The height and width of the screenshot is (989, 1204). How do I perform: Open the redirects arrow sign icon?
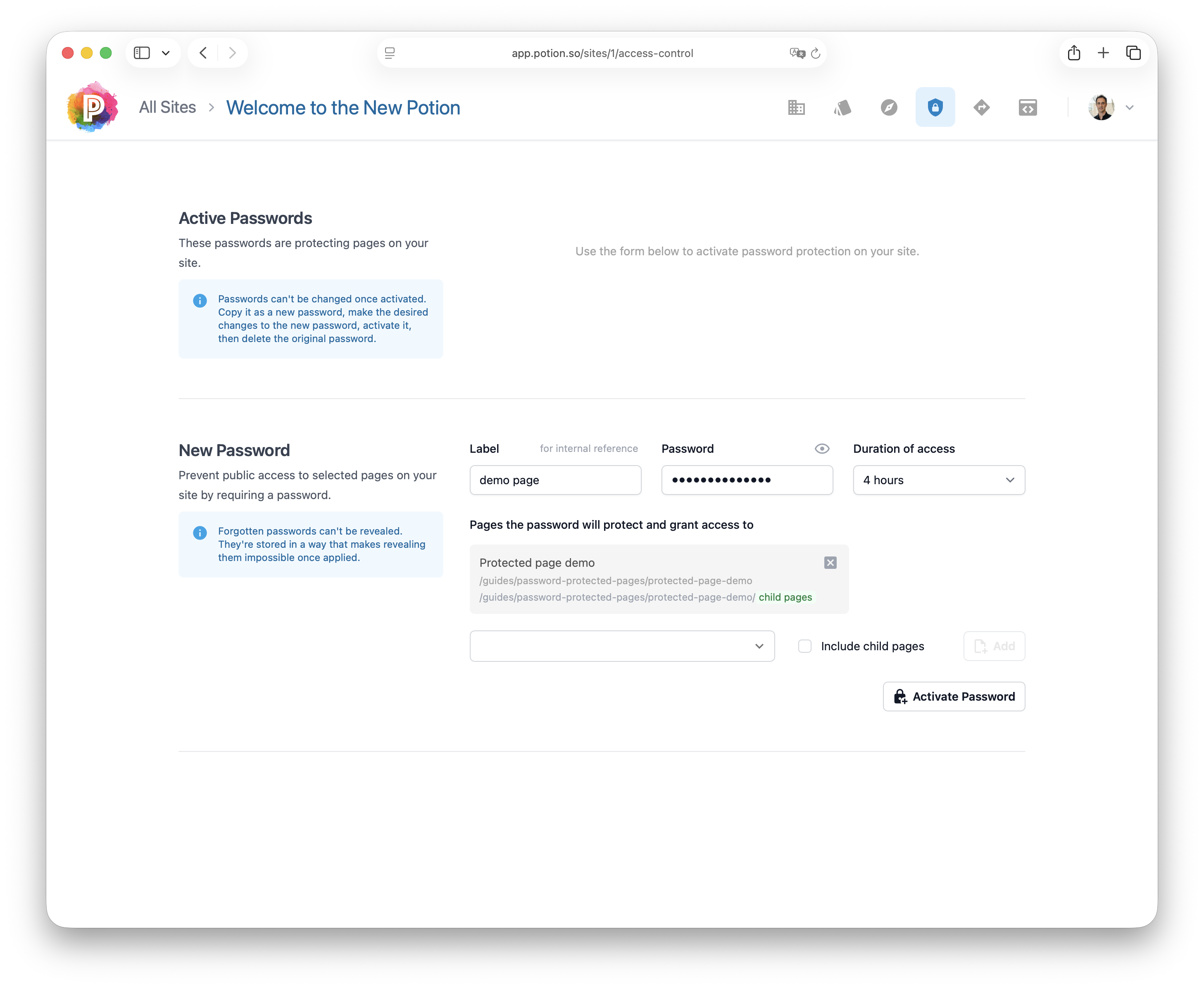(981, 107)
